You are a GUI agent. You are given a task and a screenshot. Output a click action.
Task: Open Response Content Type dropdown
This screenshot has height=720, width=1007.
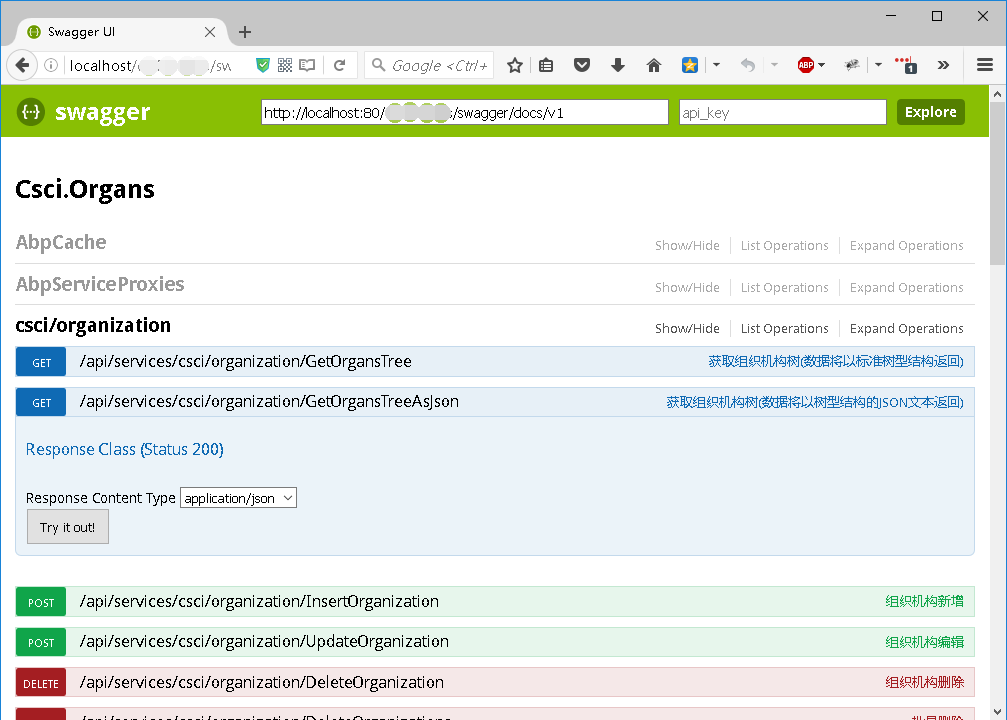tap(238, 498)
